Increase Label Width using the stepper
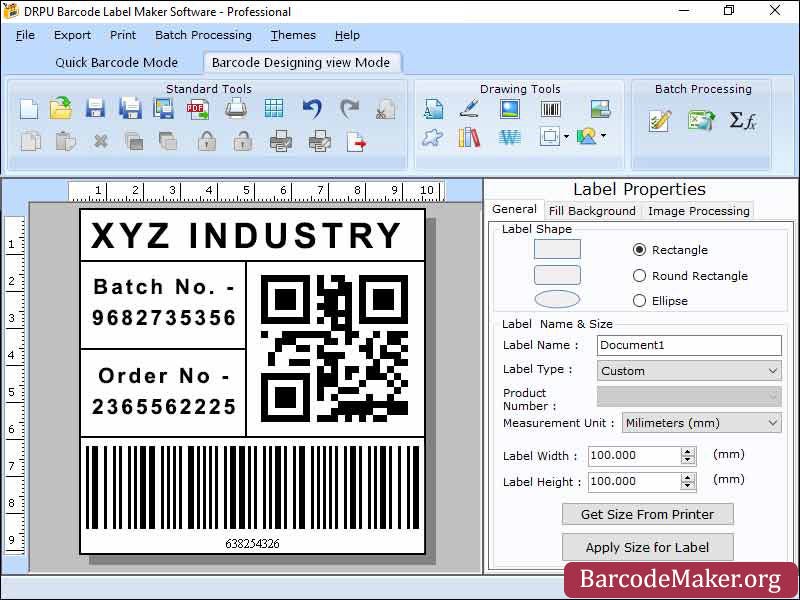The width and height of the screenshot is (800, 600). tap(687, 449)
